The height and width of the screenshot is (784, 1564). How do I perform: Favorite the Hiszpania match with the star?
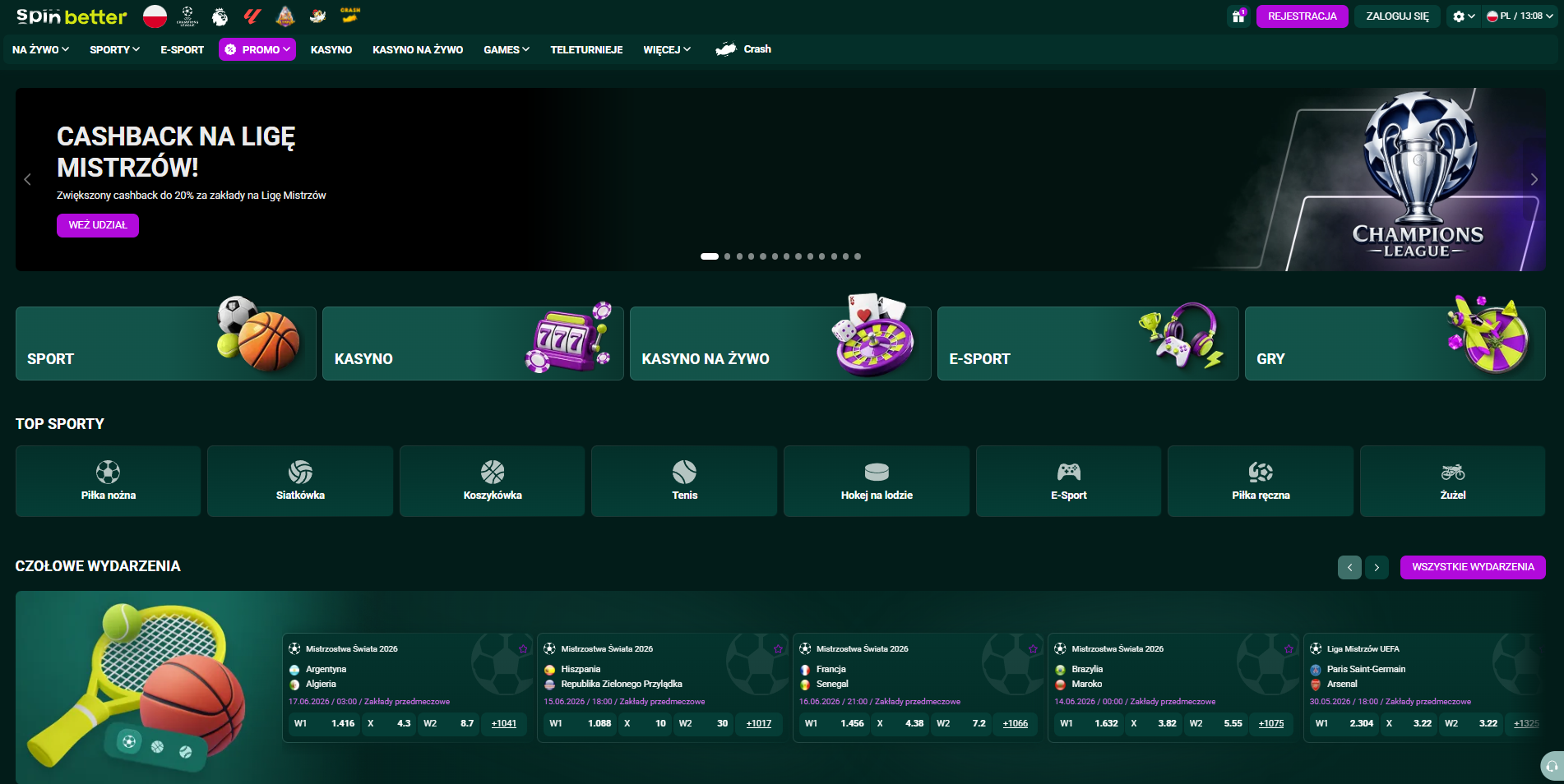click(778, 649)
